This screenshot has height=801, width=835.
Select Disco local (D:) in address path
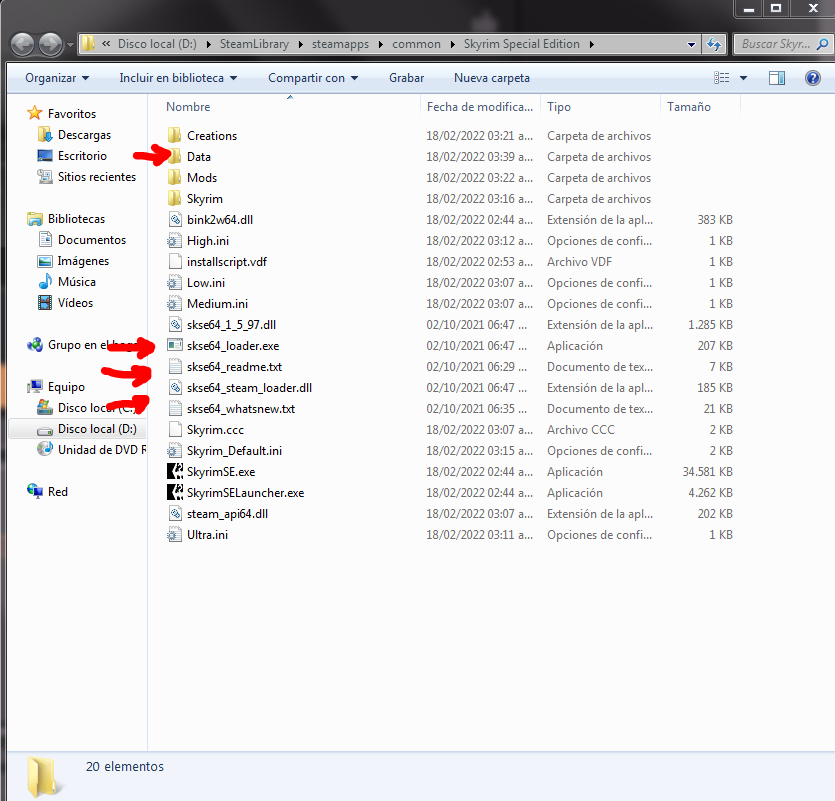[157, 44]
